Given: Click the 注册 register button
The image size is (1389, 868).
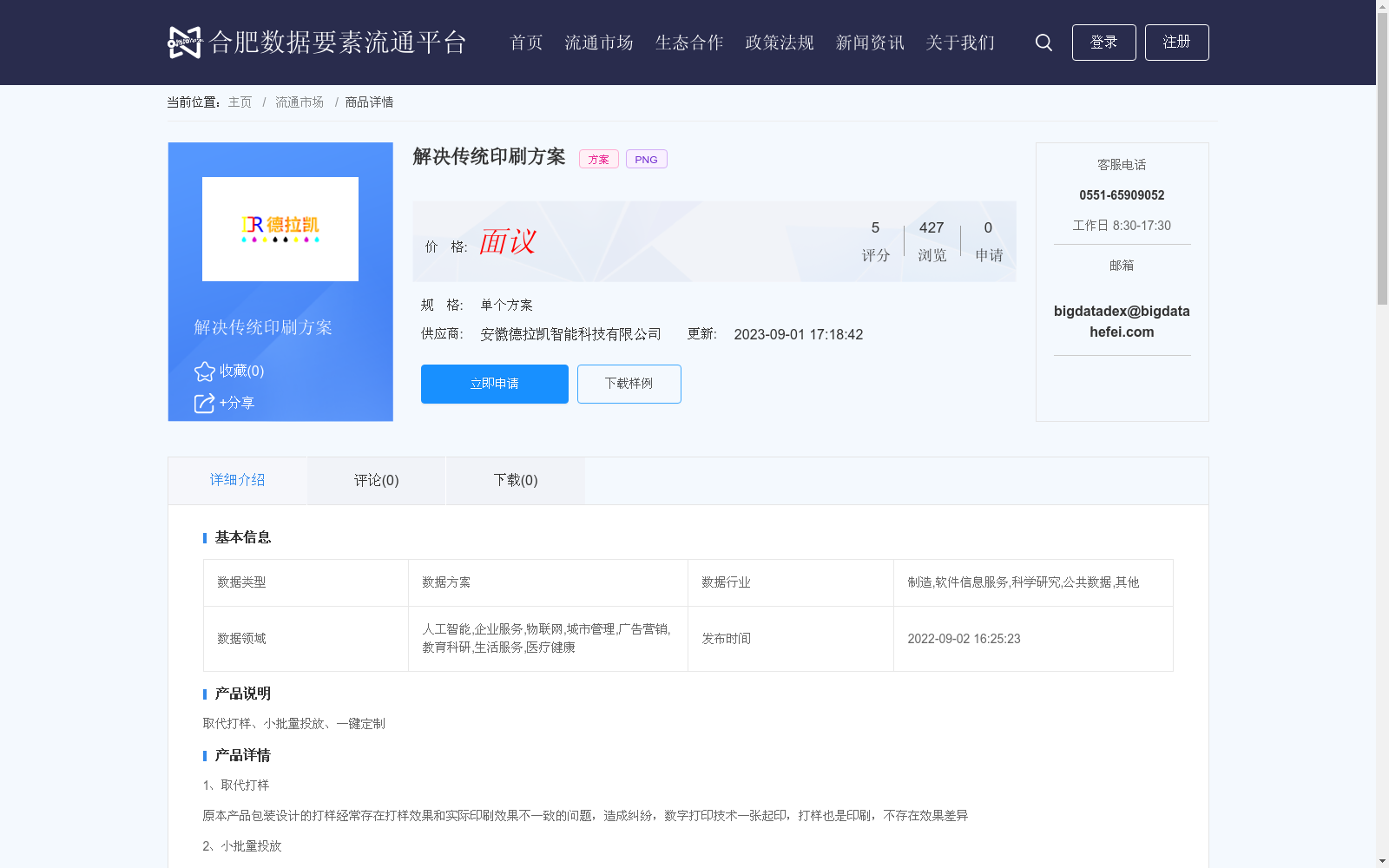Looking at the screenshot, I should point(1176,43).
